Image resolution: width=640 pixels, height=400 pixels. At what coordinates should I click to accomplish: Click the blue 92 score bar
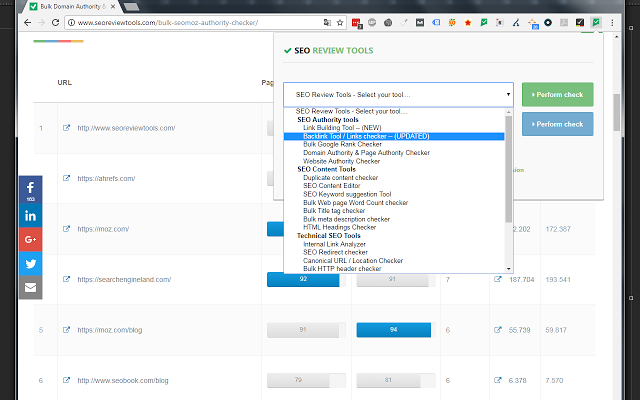303,279
